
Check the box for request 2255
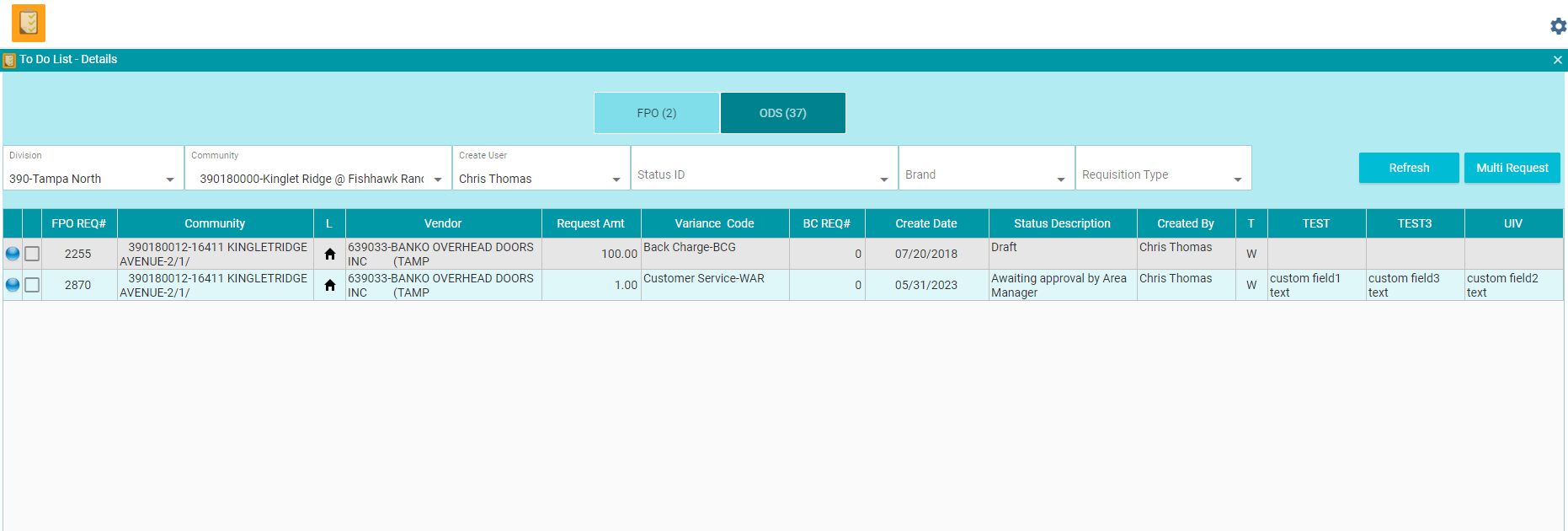click(x=32, y=254)
